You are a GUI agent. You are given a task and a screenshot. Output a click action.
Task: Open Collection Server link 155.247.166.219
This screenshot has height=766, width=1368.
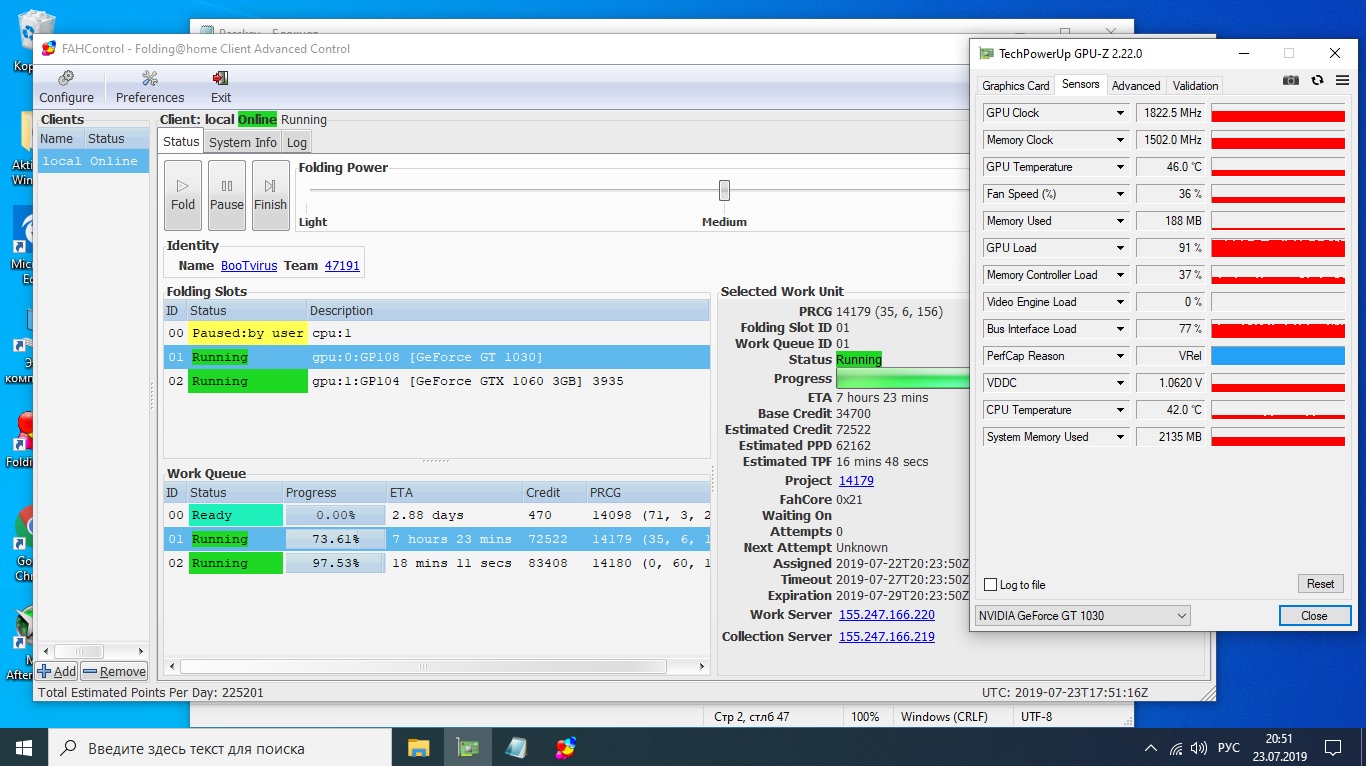[x=887, y=637]
